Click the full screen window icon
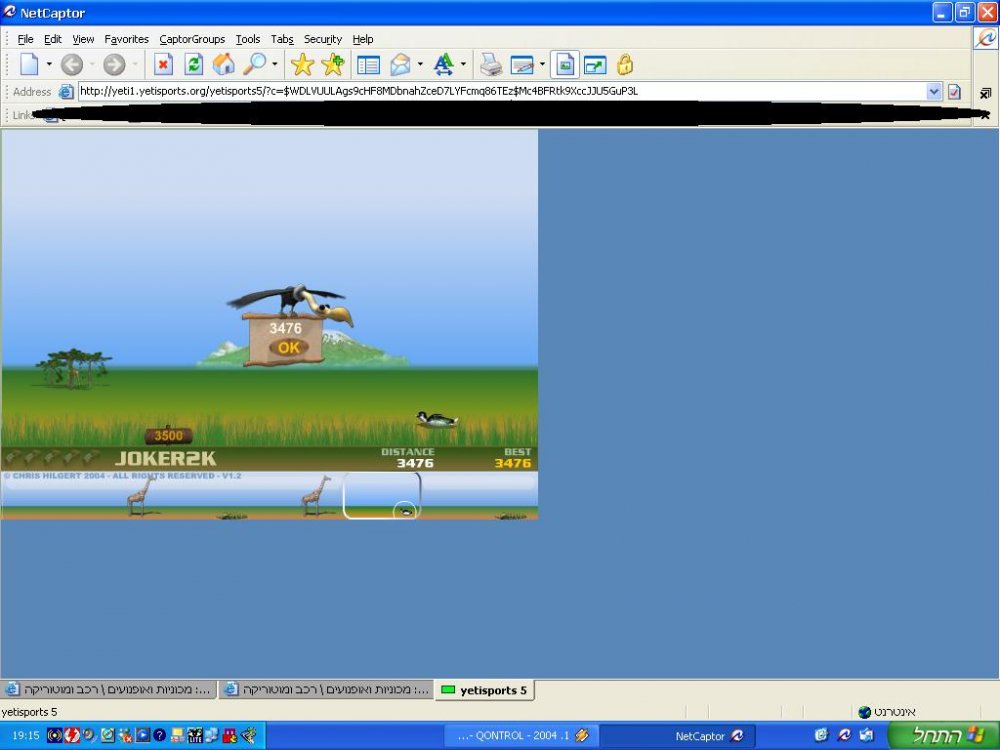This screenshot has height=750, width=1000. pos(595,65)
